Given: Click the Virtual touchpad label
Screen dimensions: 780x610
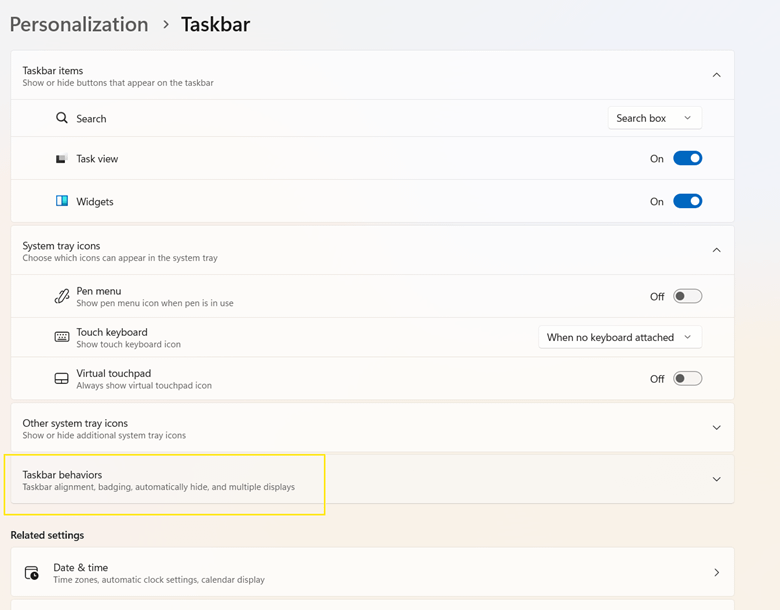Looking at the screenshot, I should tap(113, 373).
